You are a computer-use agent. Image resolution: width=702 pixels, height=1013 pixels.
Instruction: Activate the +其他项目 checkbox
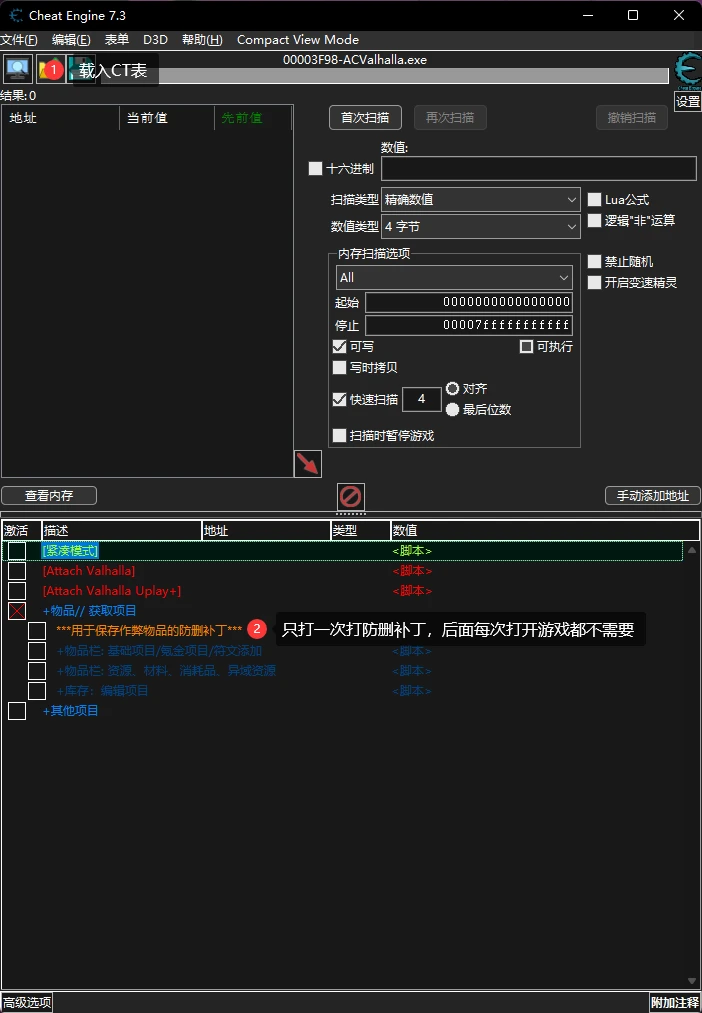[17, 711]
